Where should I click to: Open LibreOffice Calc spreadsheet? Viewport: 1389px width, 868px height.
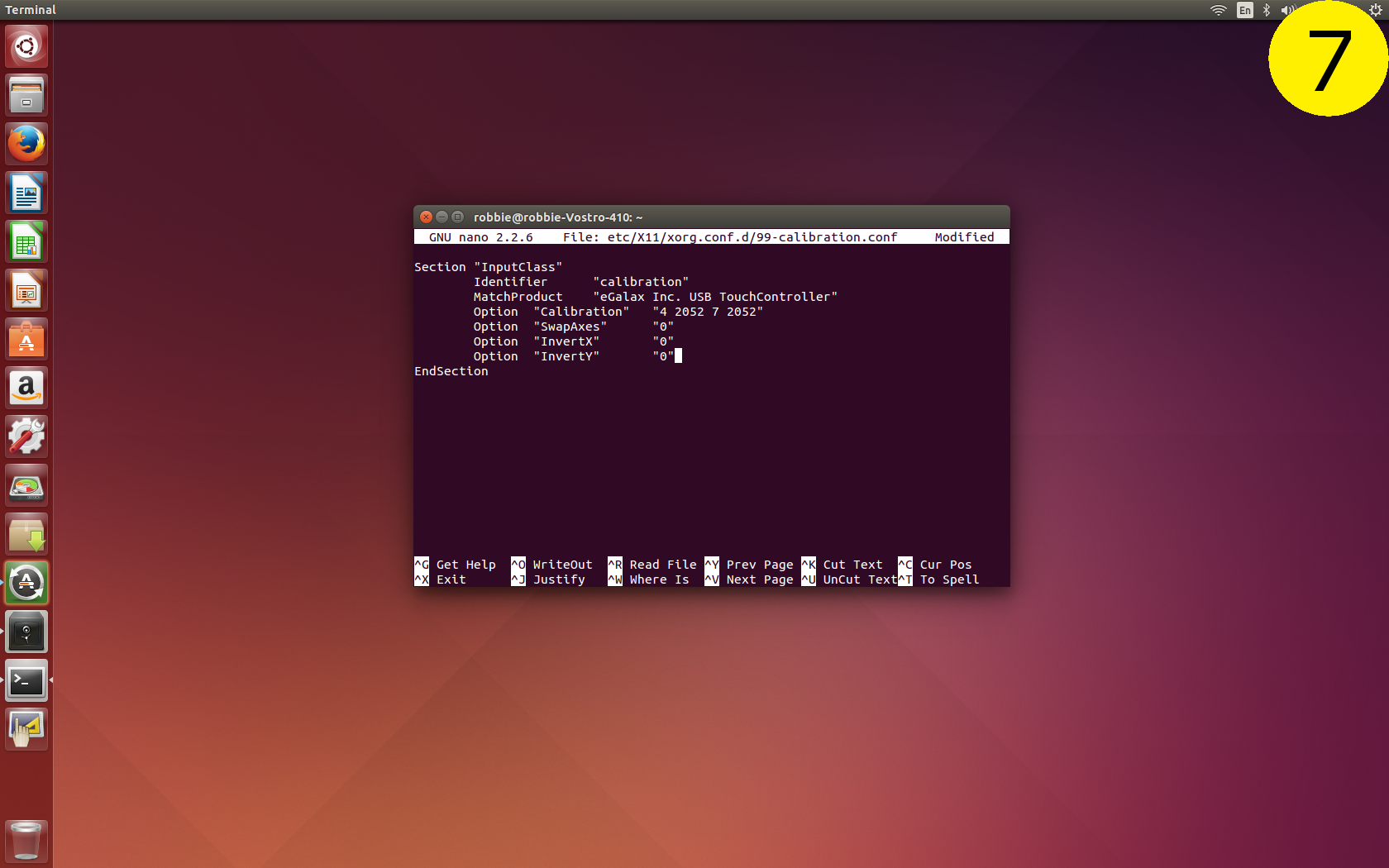pos(26,241)
